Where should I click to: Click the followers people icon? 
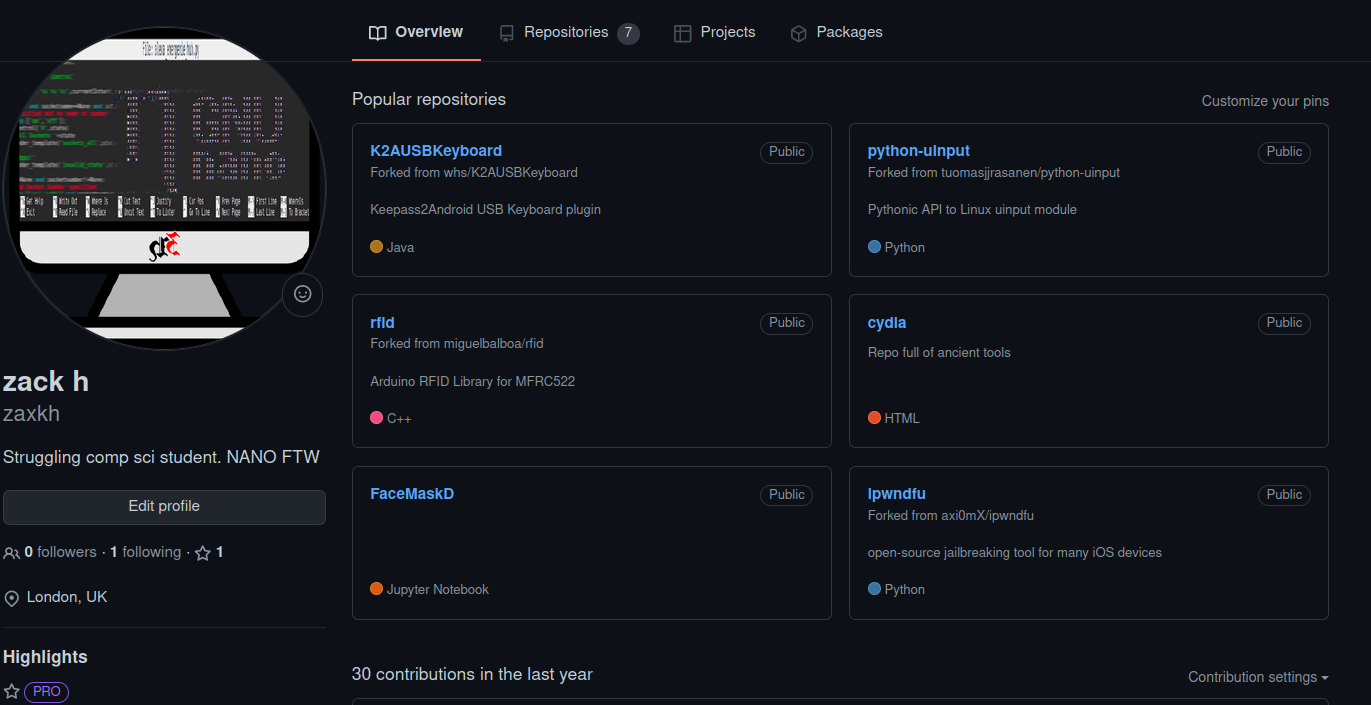[x=11, y=553]
